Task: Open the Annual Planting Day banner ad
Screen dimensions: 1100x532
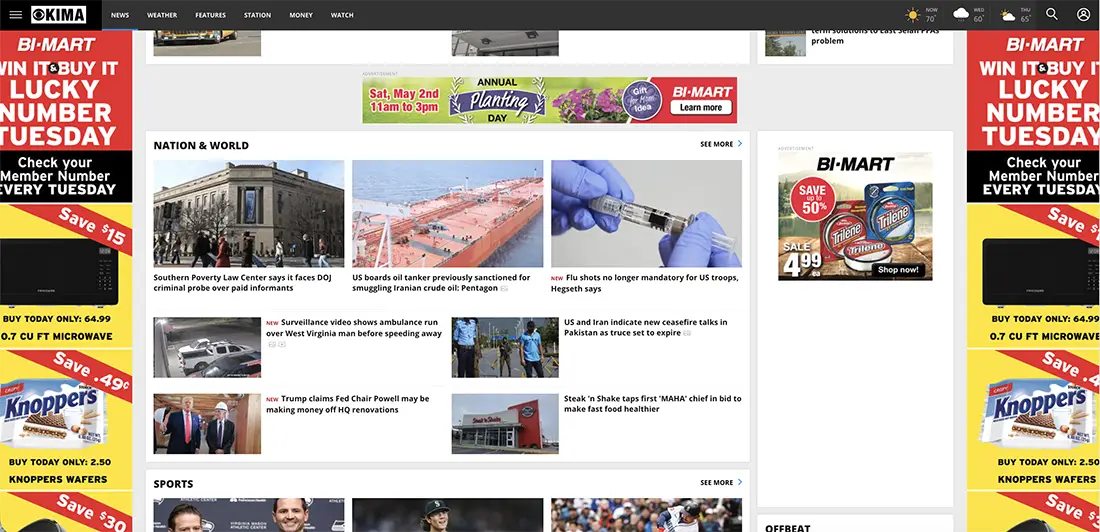Action: (549, 100)
